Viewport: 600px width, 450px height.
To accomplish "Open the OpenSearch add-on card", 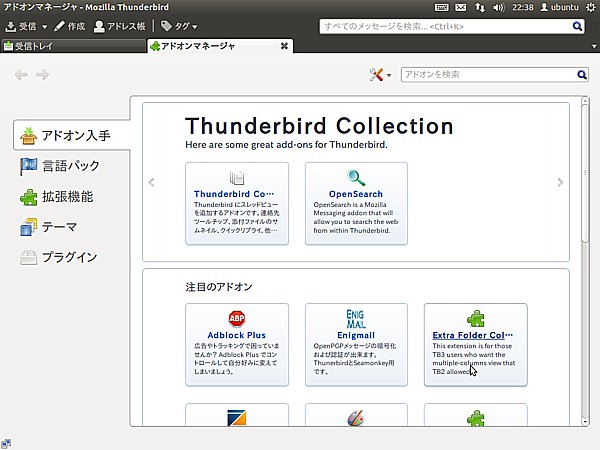I will [x=356, y=203].
